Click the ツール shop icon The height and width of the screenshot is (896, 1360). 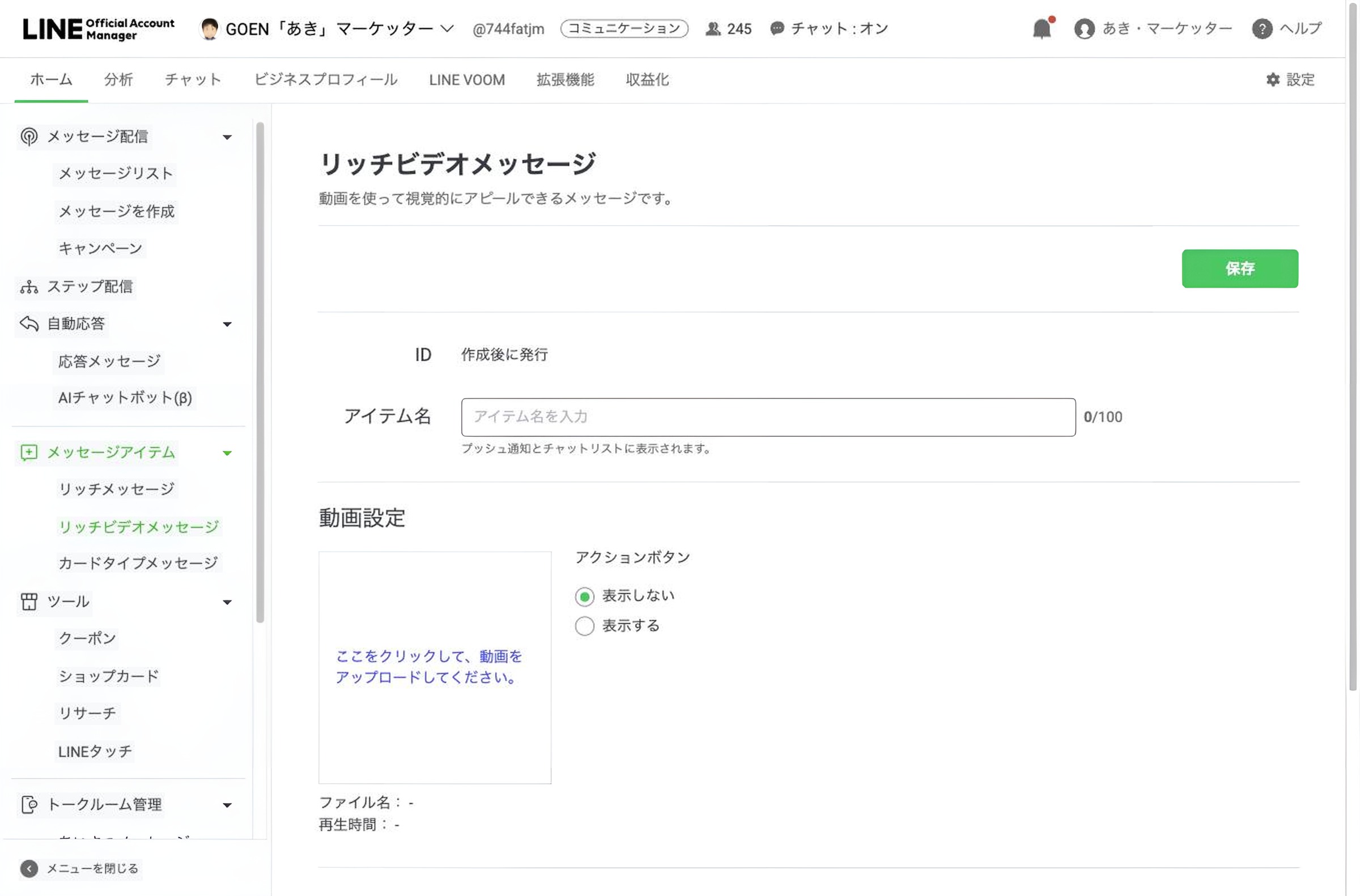point(29,601)
